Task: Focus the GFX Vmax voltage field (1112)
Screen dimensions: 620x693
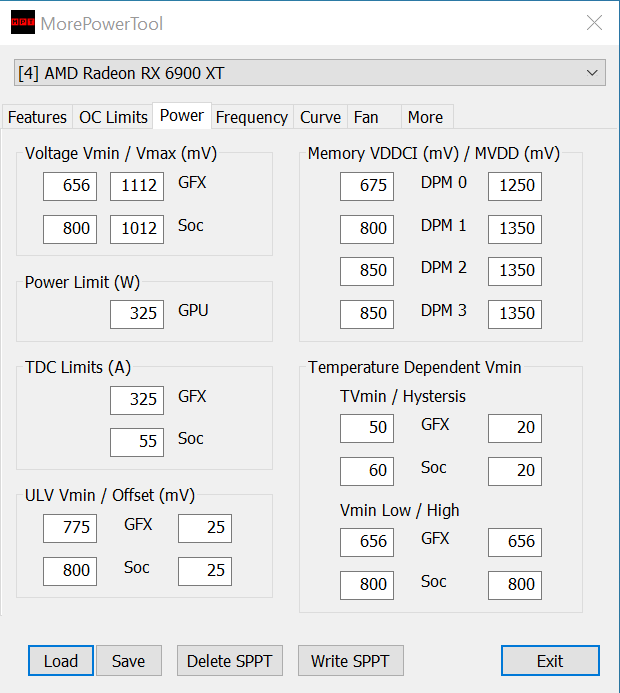Action: (137, 186)
